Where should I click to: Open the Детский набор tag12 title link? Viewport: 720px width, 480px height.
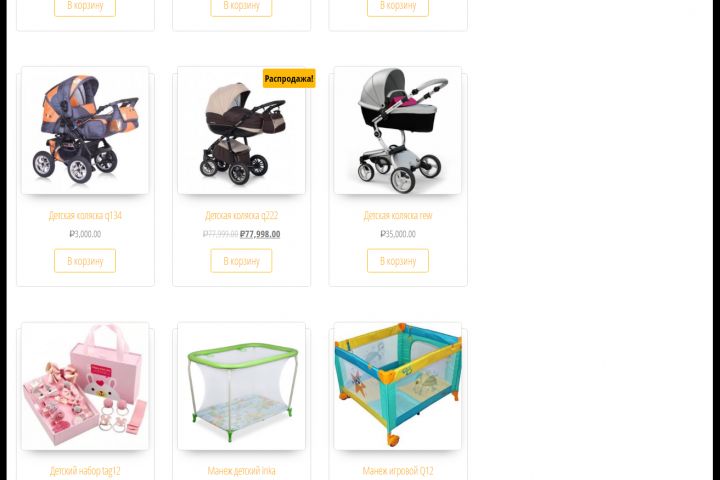[85, 471]
